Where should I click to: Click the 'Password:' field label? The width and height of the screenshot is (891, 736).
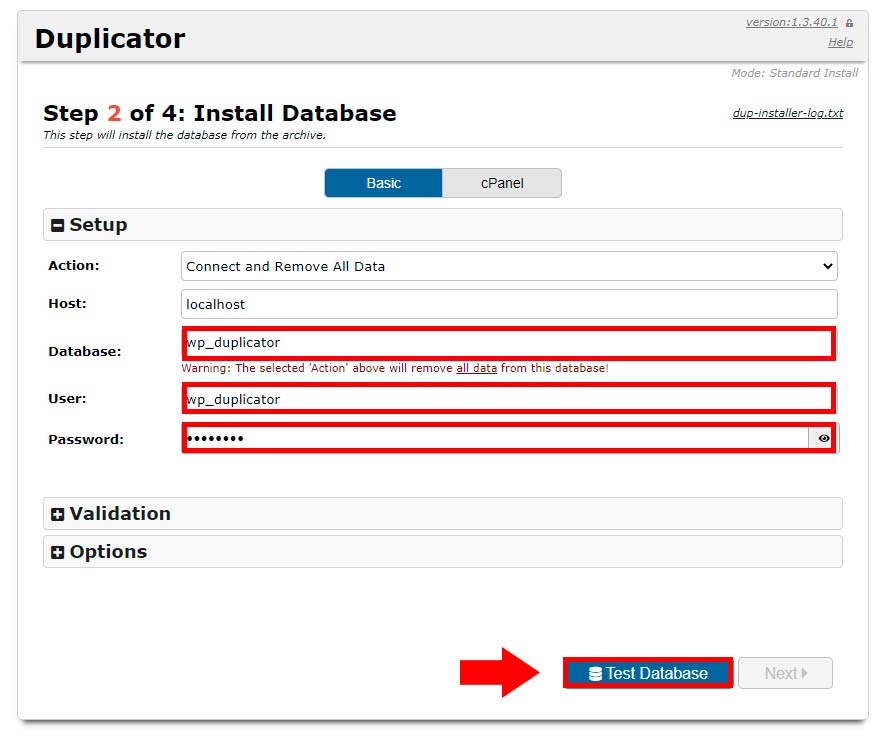tap(86, 439)
